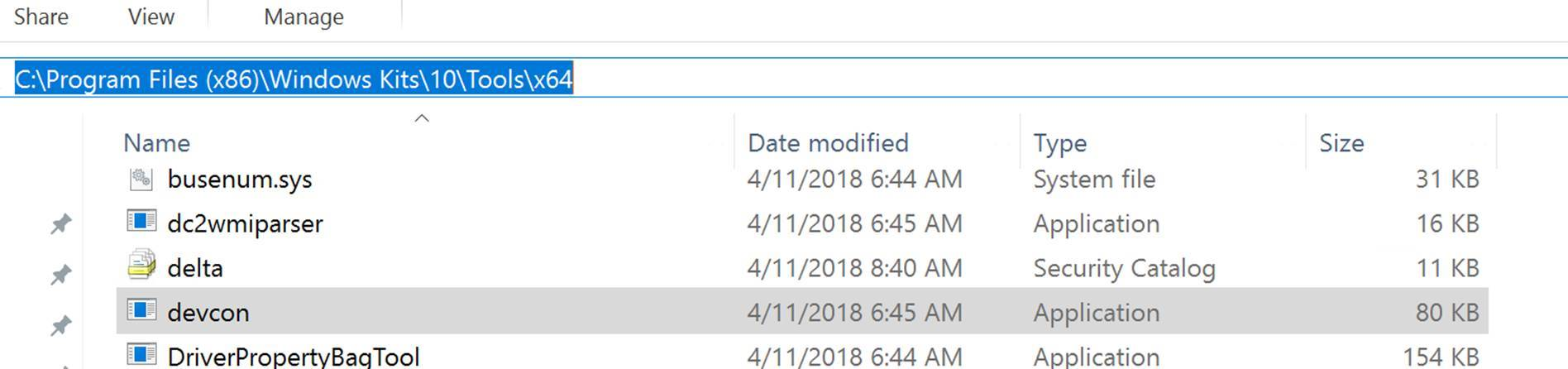The image size is (1568, 369).
Task: Select the DriverPropertyBagTool file name
Action: [294, 357]
